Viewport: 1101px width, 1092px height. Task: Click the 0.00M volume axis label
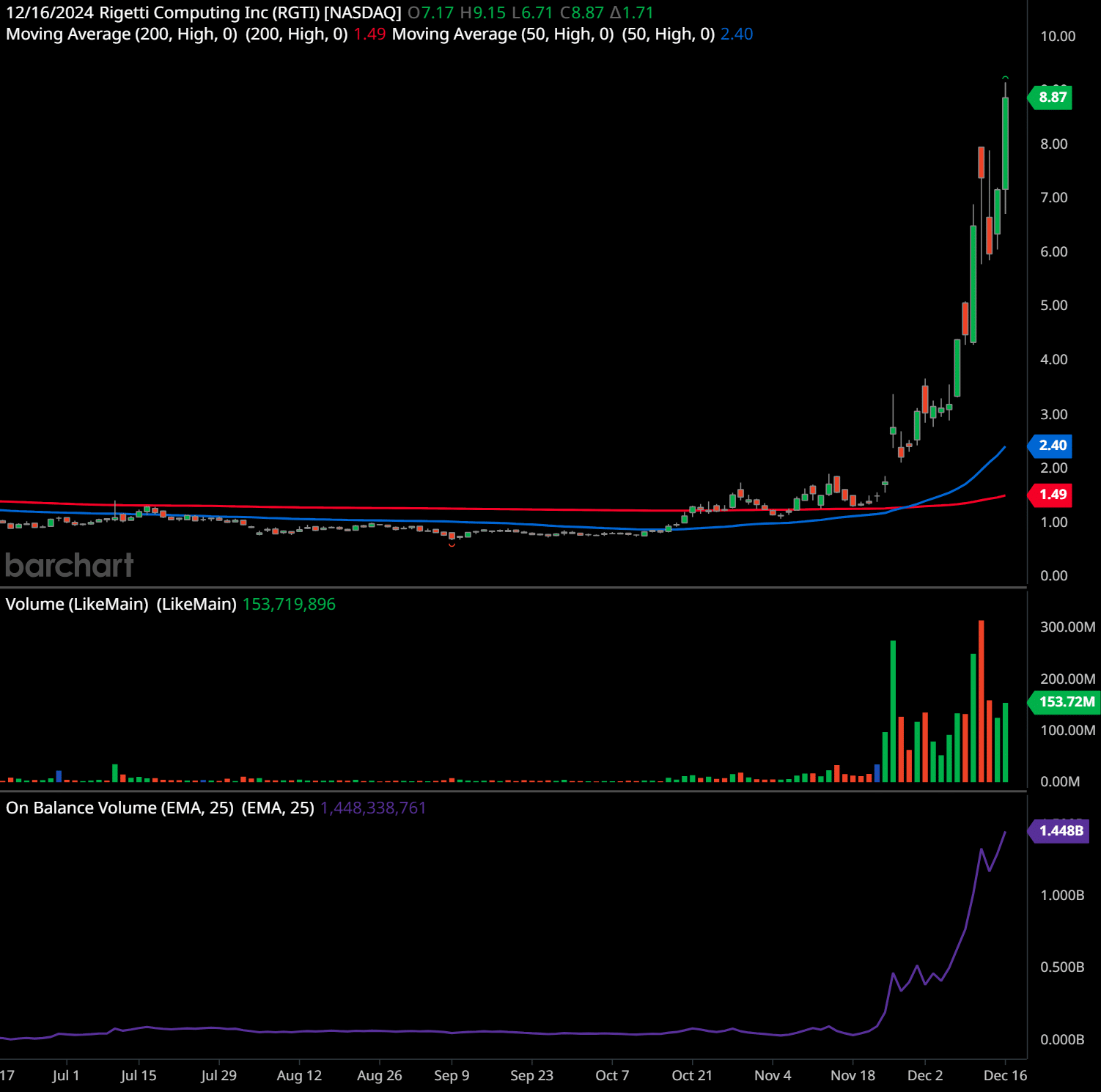1060,781
